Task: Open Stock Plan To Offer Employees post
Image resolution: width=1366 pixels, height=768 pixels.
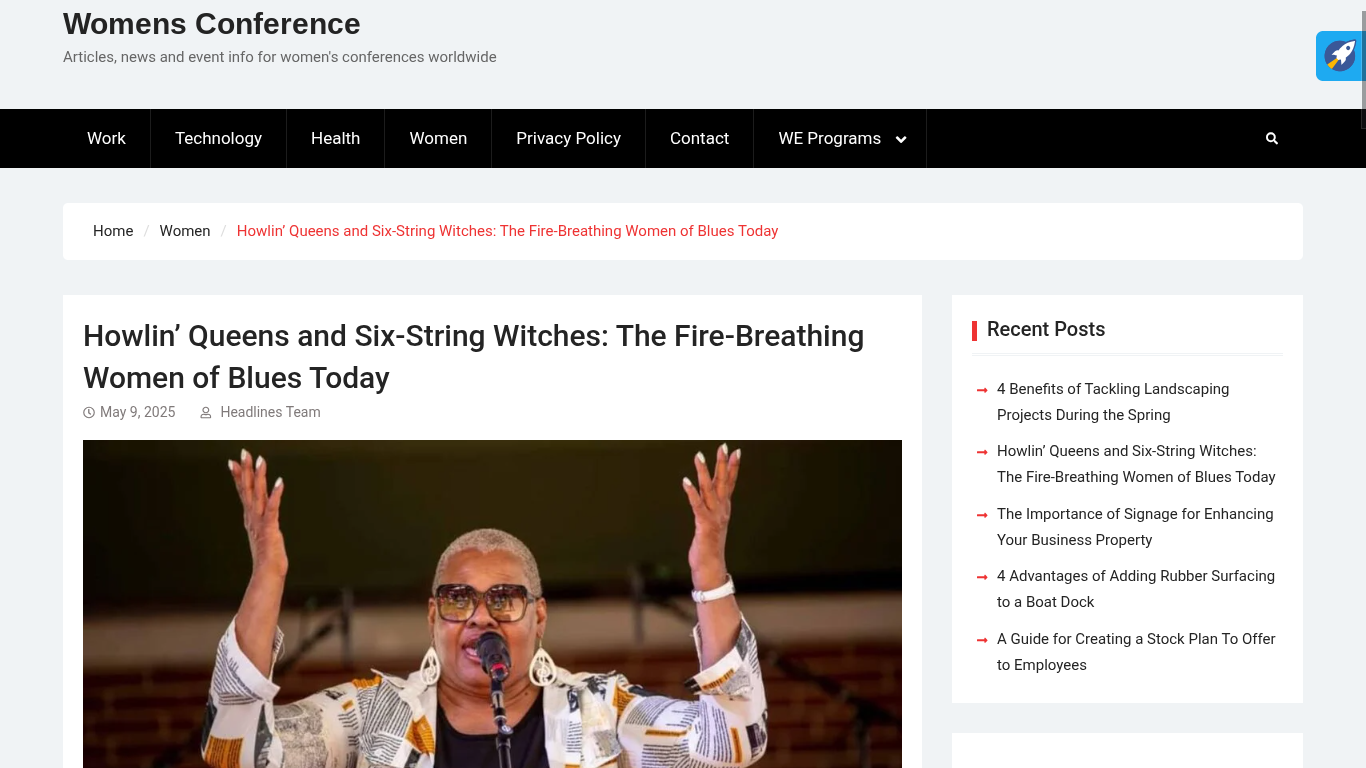Action: [x=1136, y=652]
